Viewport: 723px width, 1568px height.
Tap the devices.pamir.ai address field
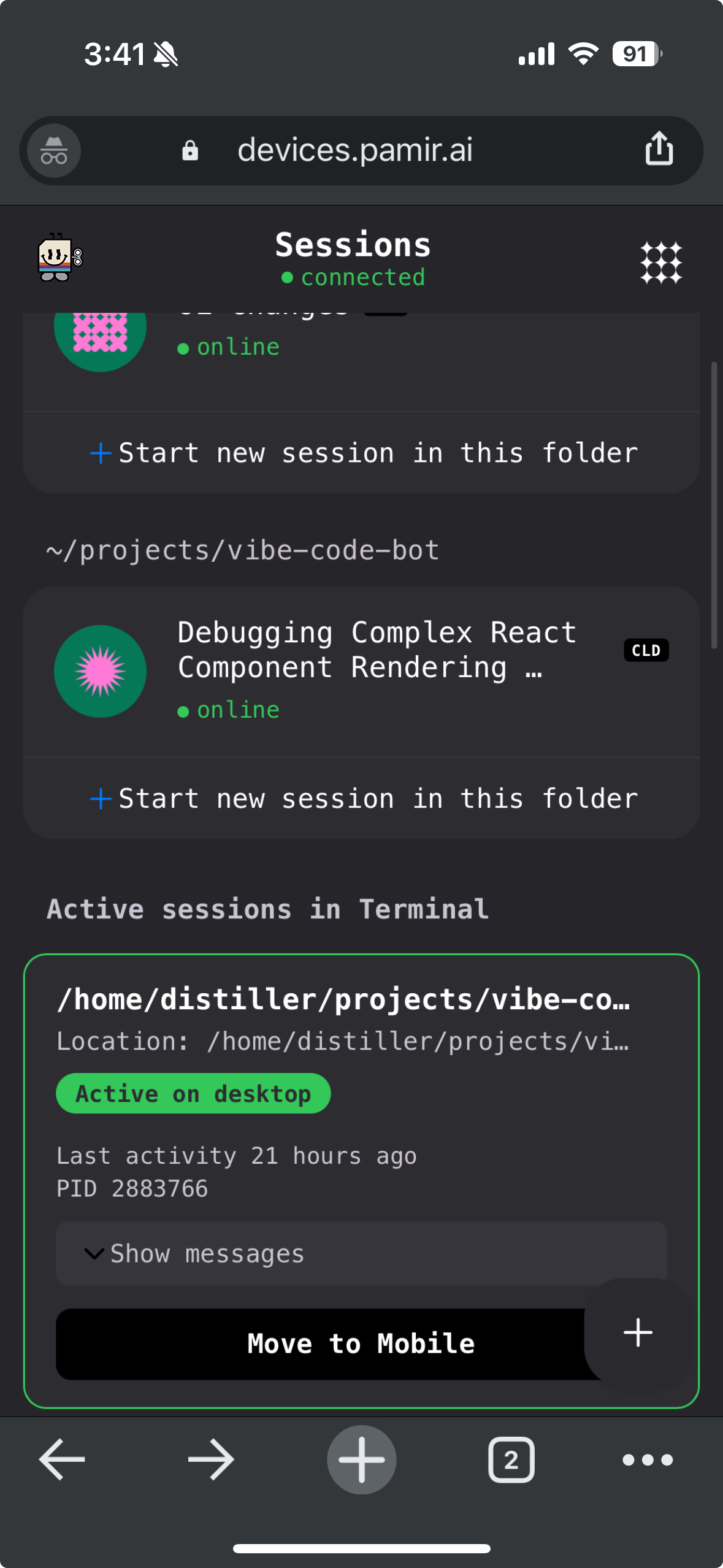point(354,150)
